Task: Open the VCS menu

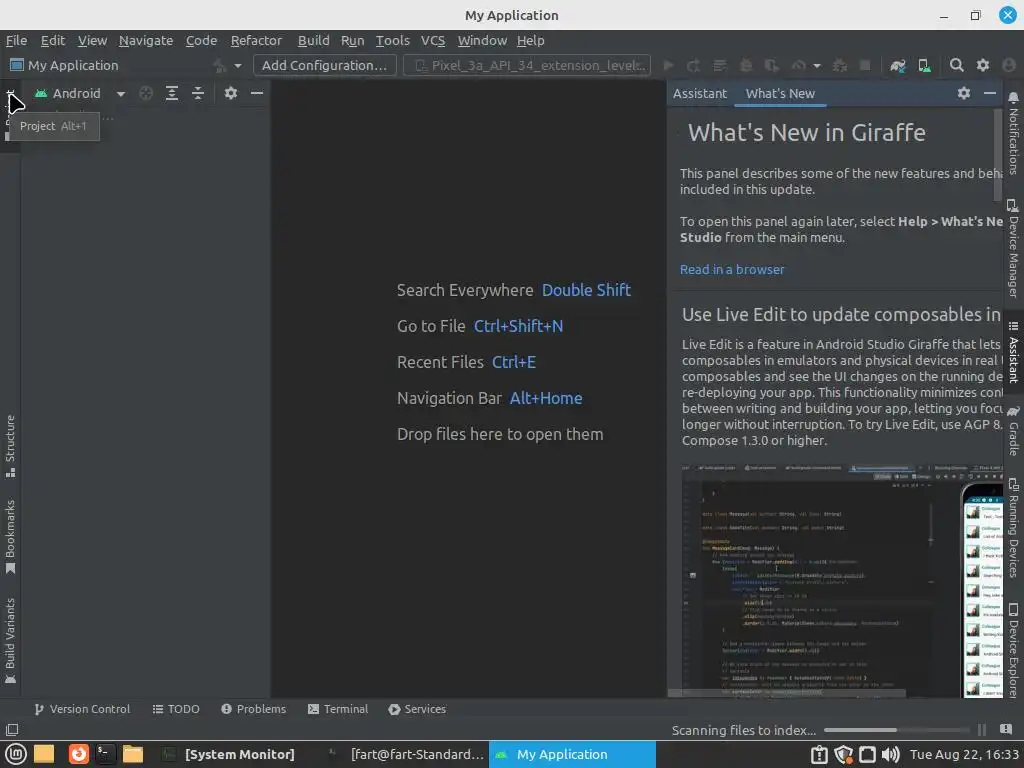Action: click(432, 40)
